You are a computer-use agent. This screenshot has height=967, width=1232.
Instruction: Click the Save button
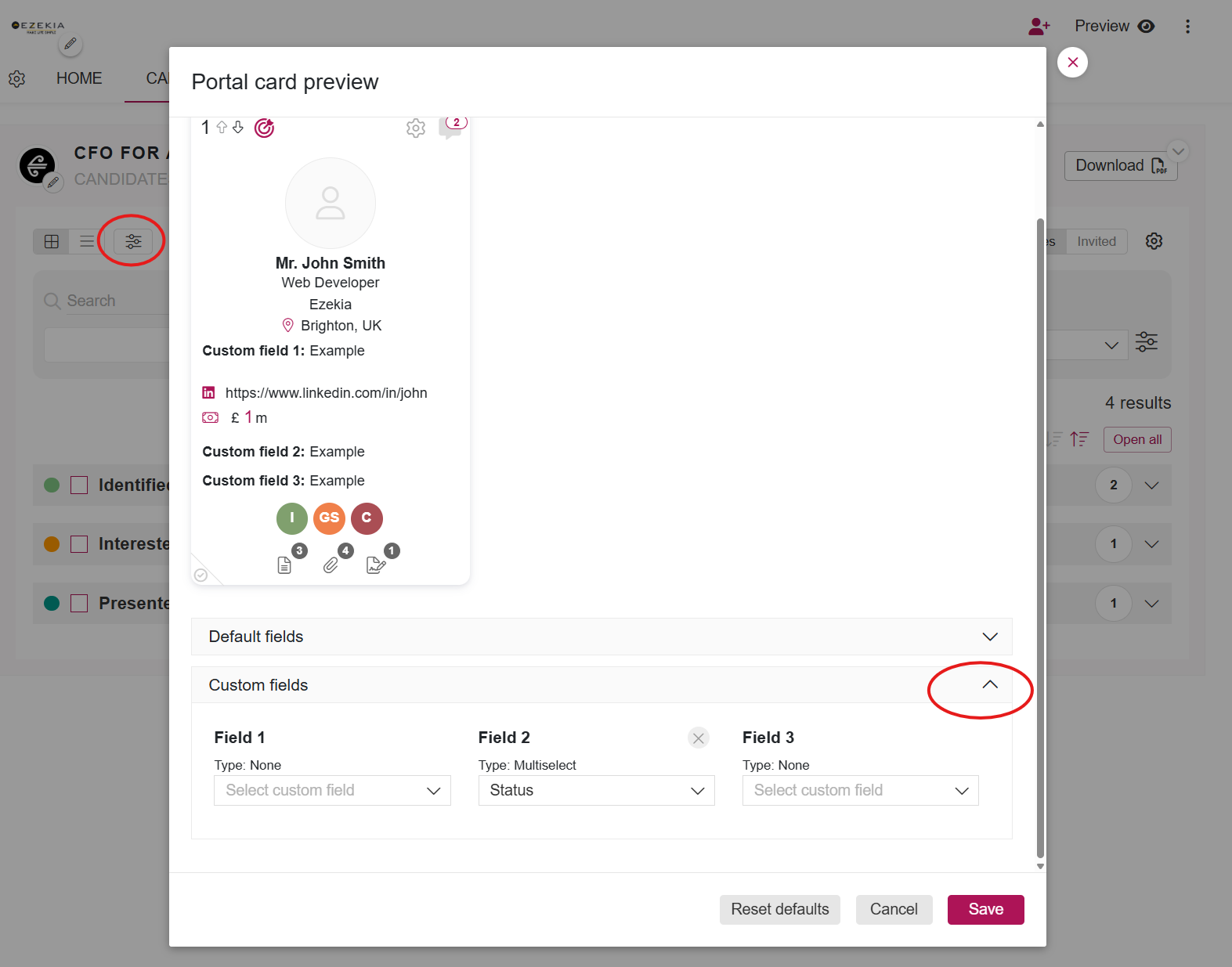[x=985, y=910]
